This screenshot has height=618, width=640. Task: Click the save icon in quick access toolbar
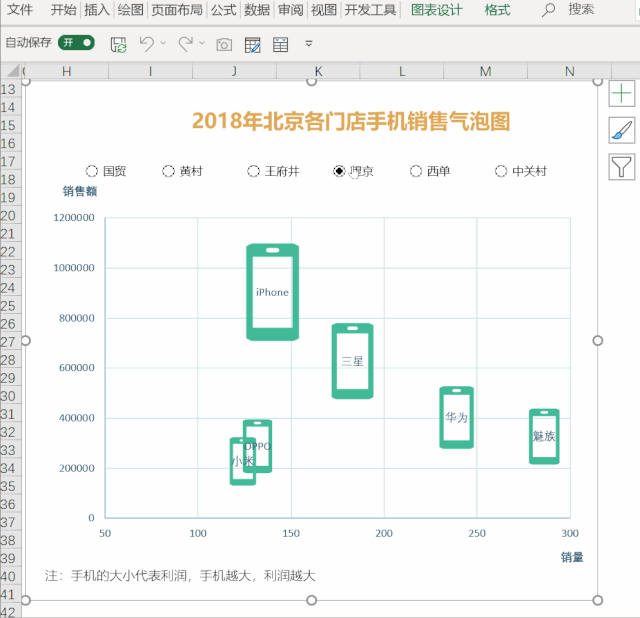pos(118,44)
